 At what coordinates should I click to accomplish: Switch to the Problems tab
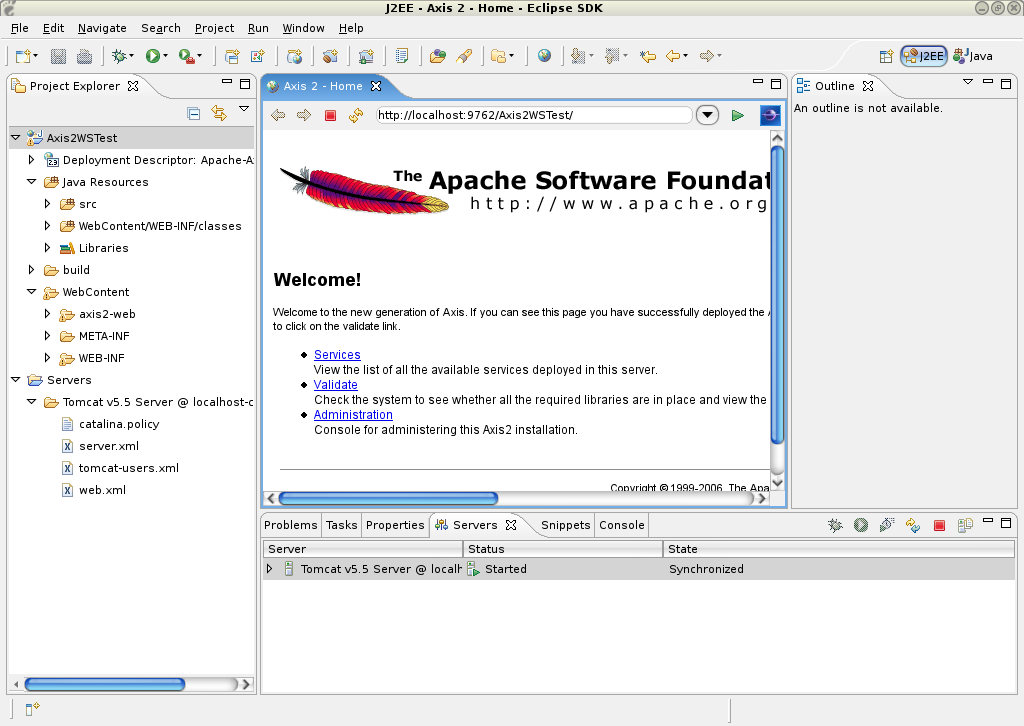coord(291,525)
